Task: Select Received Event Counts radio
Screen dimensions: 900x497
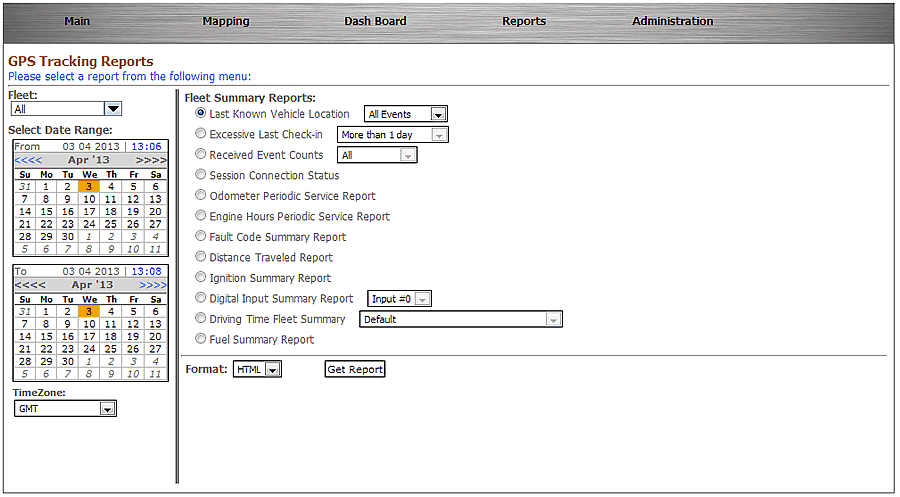Action: (200, 154)
